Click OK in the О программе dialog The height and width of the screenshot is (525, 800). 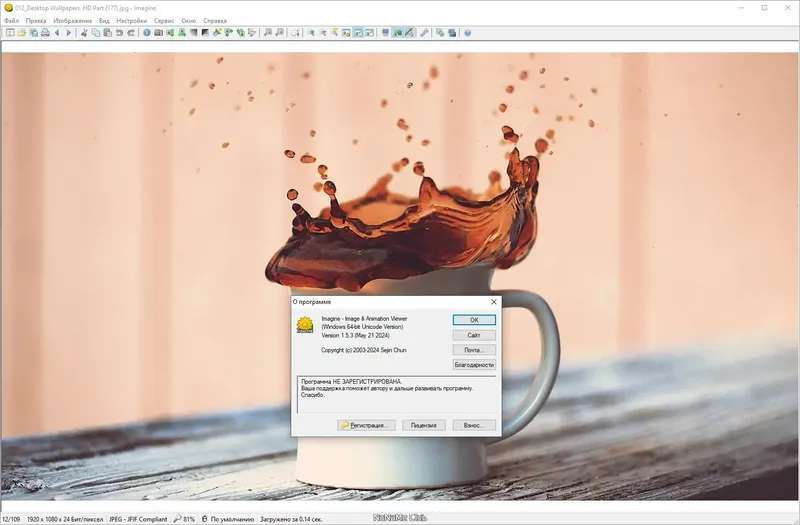[474, 320]
